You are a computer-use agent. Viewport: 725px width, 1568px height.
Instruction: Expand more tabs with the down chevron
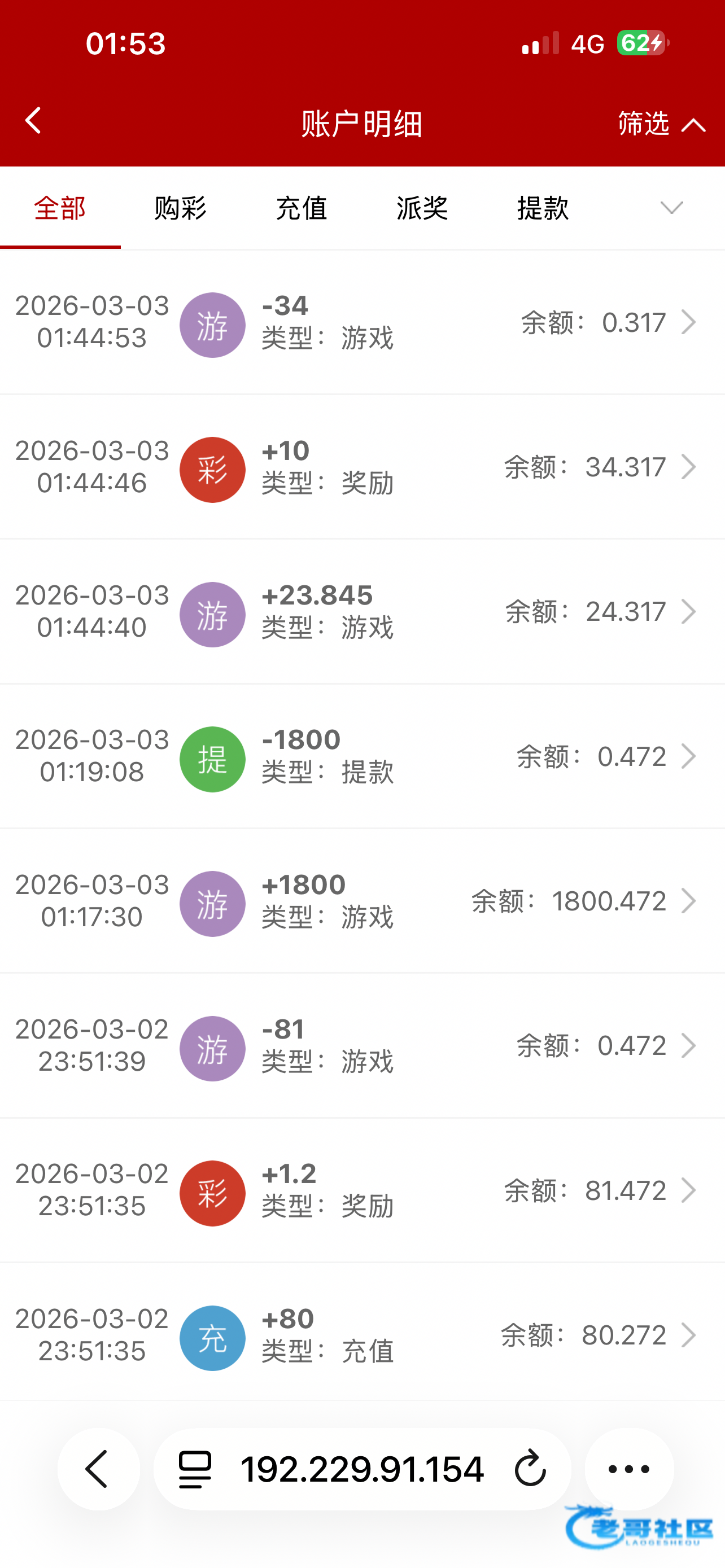[x=671, y=208]
